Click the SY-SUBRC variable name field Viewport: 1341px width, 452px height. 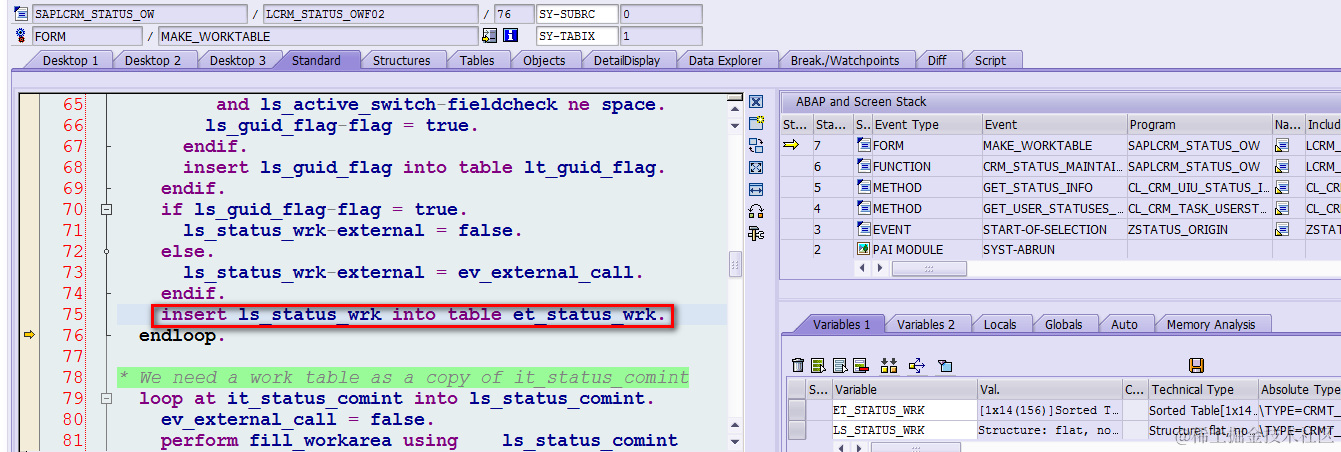pyautogui.click(x=577, y=14)
